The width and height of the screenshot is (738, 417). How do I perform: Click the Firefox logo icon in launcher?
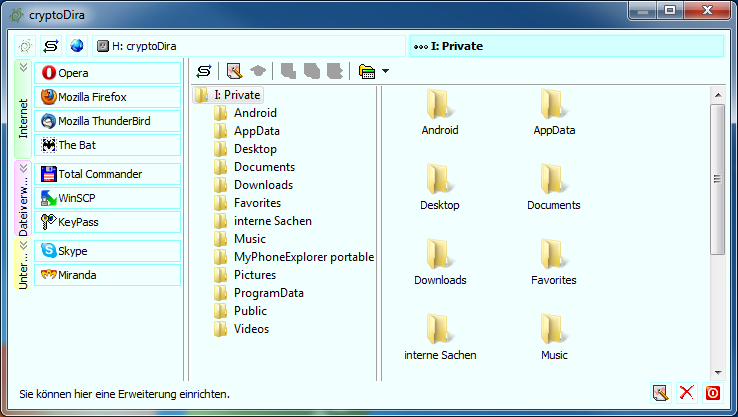coord(48,97)
